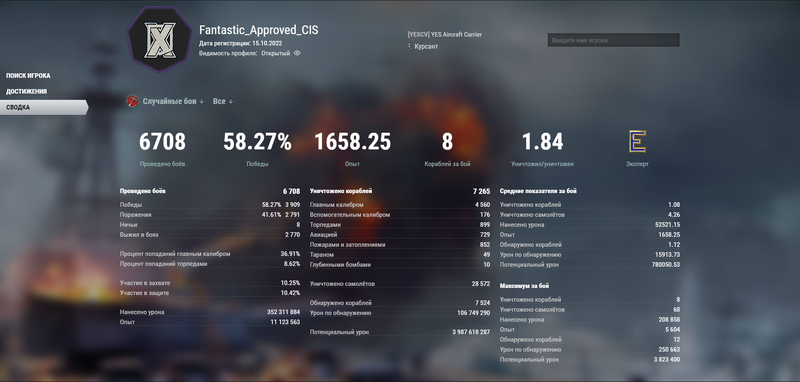Viewport: 800px width, 382px height.
Task: Click the 3 823 400 max potential damage
Action: point(667,360)
